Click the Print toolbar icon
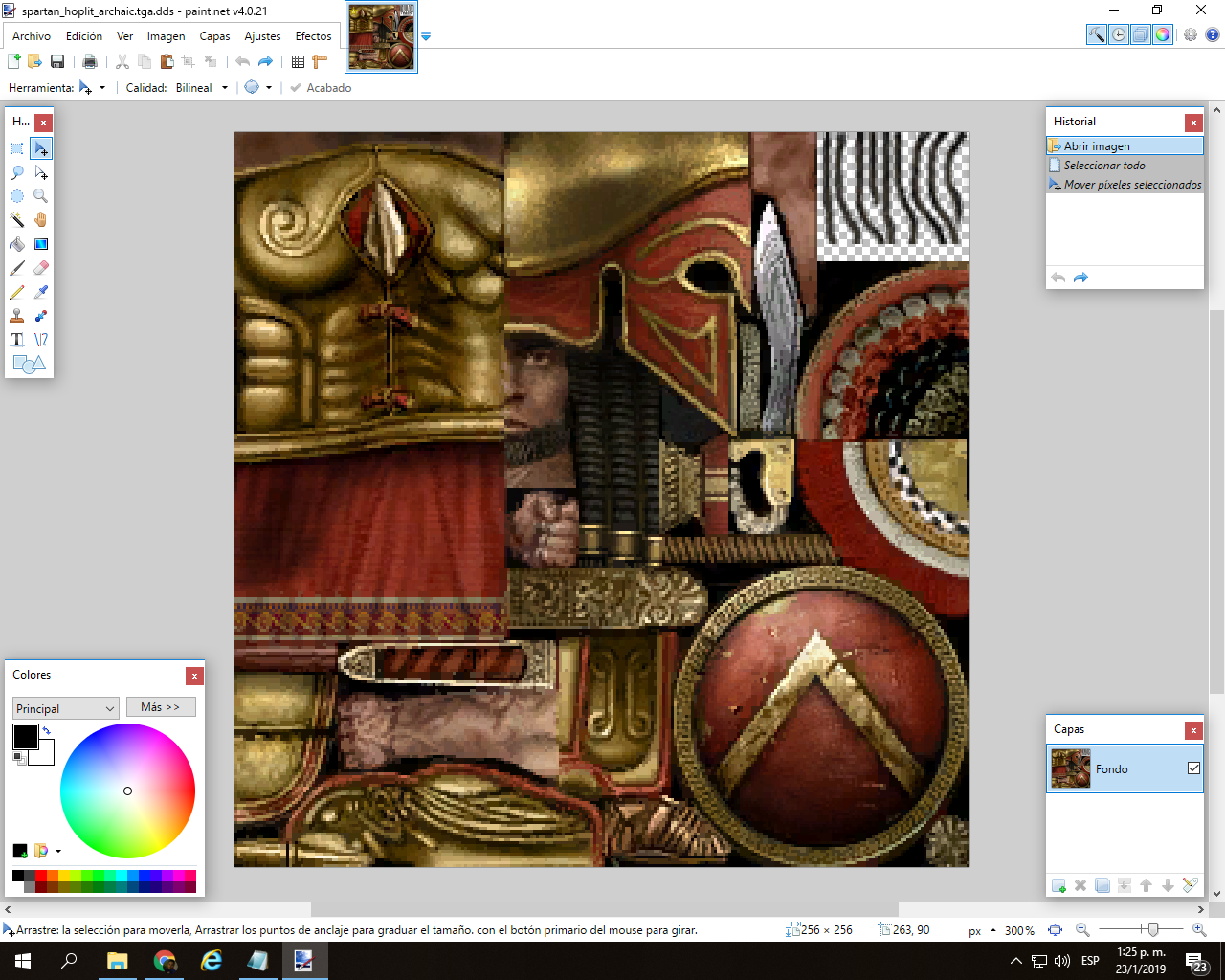The width and height of the screenshot is (1225, 980). pyautogui.click(x=90, y=61)
